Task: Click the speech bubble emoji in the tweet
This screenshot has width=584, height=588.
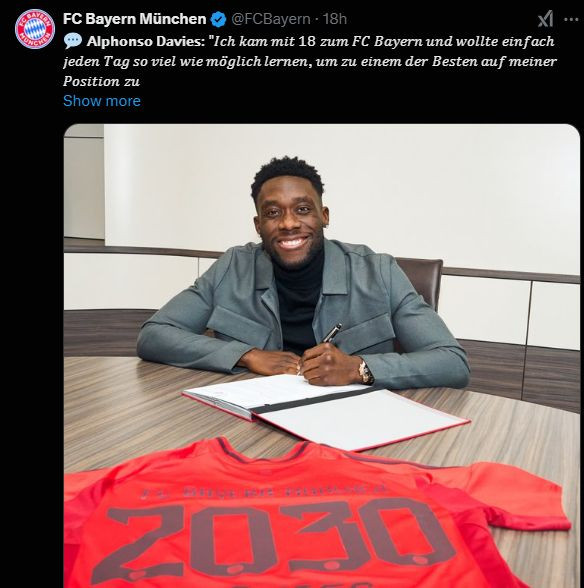Action: click(x=73, y=40)
